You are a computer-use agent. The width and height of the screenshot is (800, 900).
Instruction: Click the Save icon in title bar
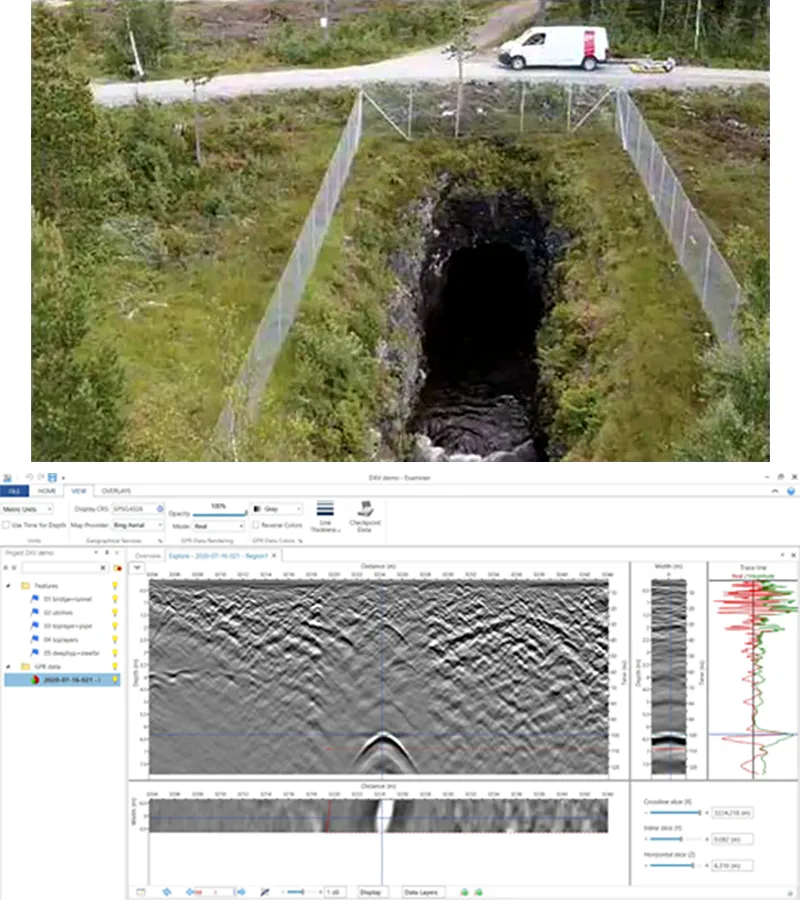point(53,477)
